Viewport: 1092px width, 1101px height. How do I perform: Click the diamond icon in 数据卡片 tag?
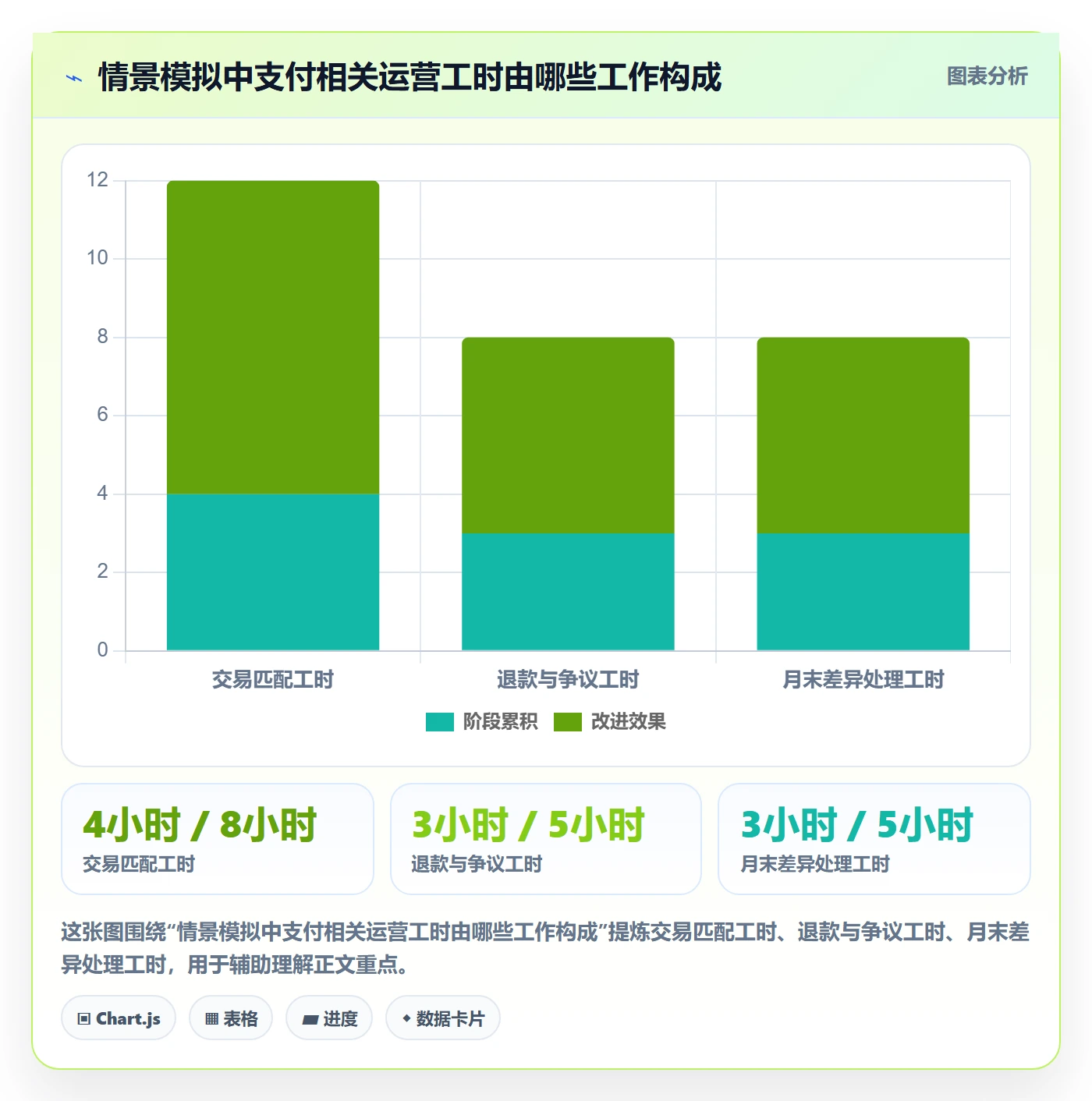click(406, 1018)
